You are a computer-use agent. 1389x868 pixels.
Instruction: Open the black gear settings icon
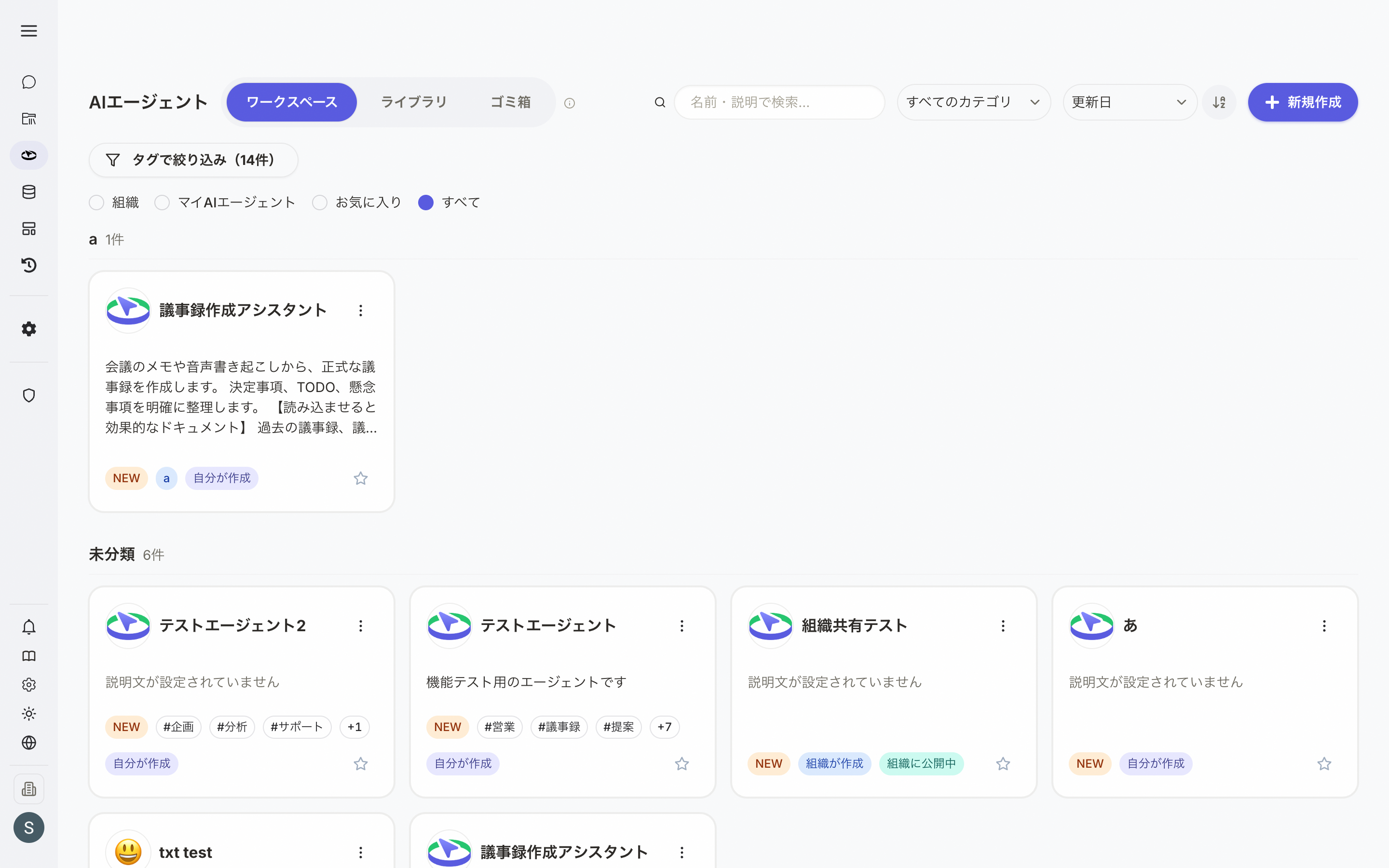tap(29, 329)
